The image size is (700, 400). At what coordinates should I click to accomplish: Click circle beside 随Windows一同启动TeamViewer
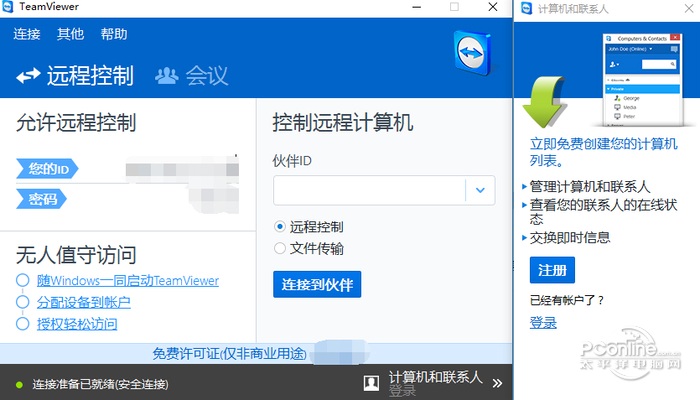pyautogui.click(x=22, y=280)
